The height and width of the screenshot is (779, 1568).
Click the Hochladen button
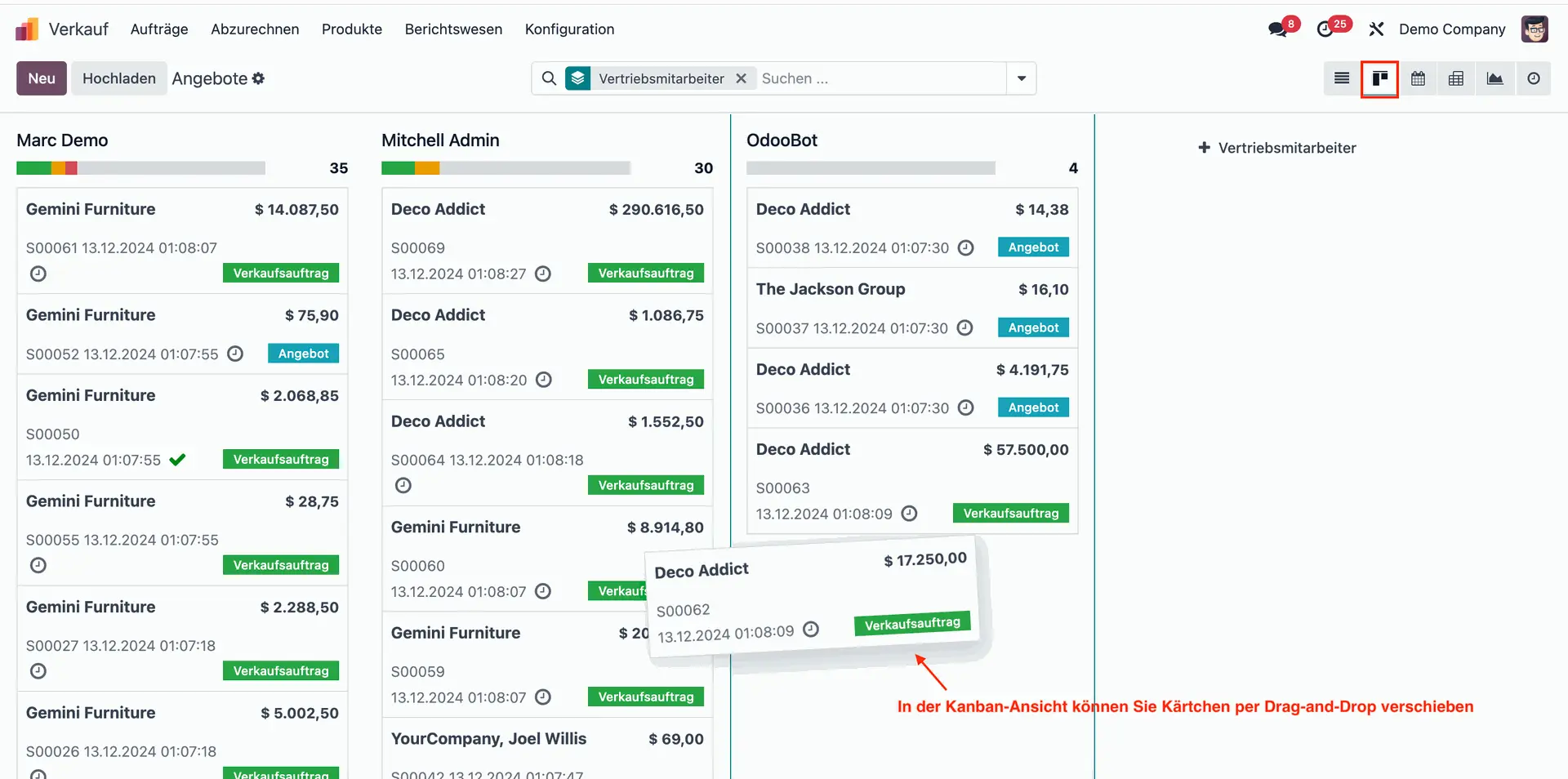119,78
